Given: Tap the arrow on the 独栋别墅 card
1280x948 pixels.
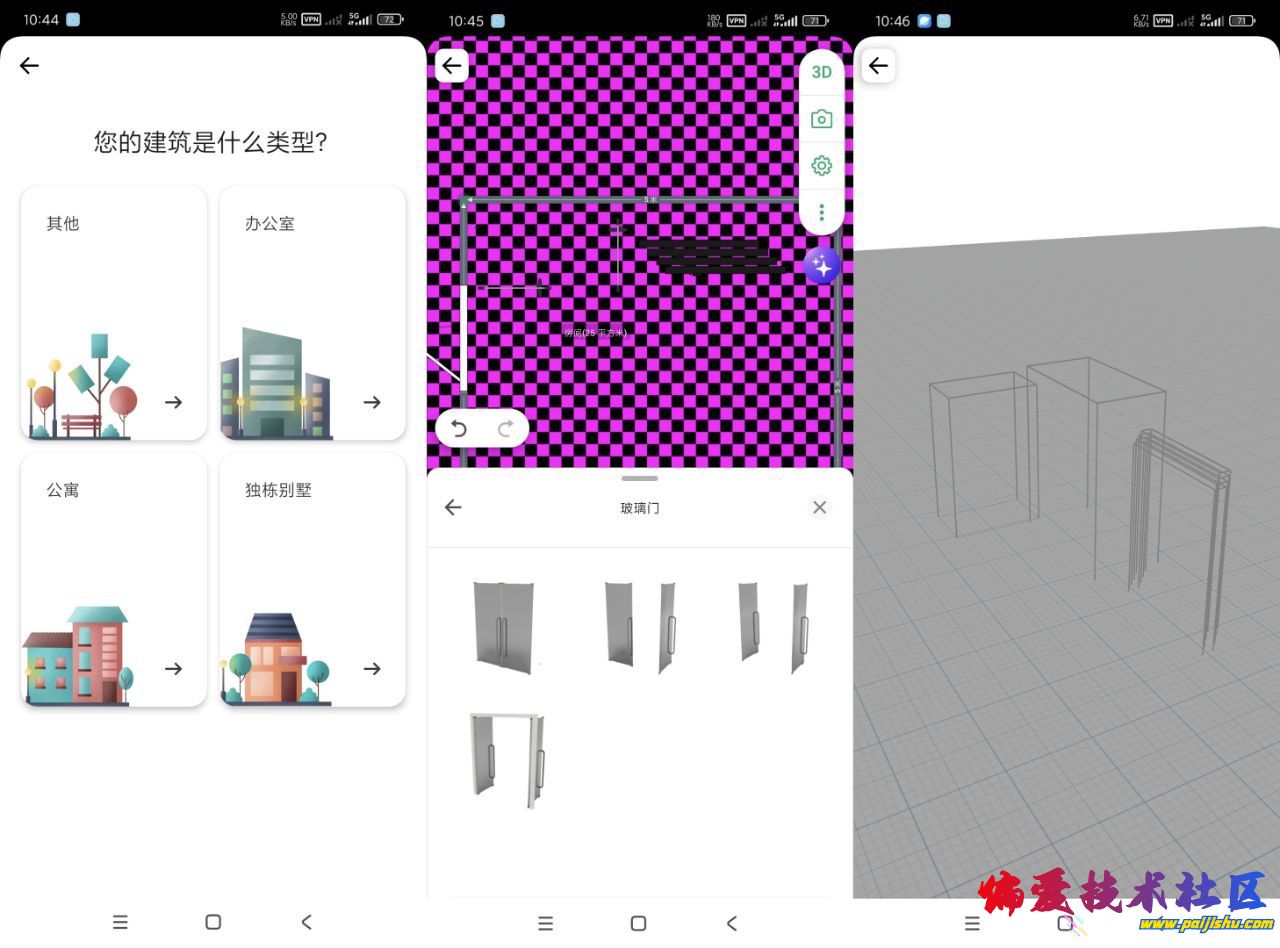Looking at the screenshot, I should click(x=372, y=669).
